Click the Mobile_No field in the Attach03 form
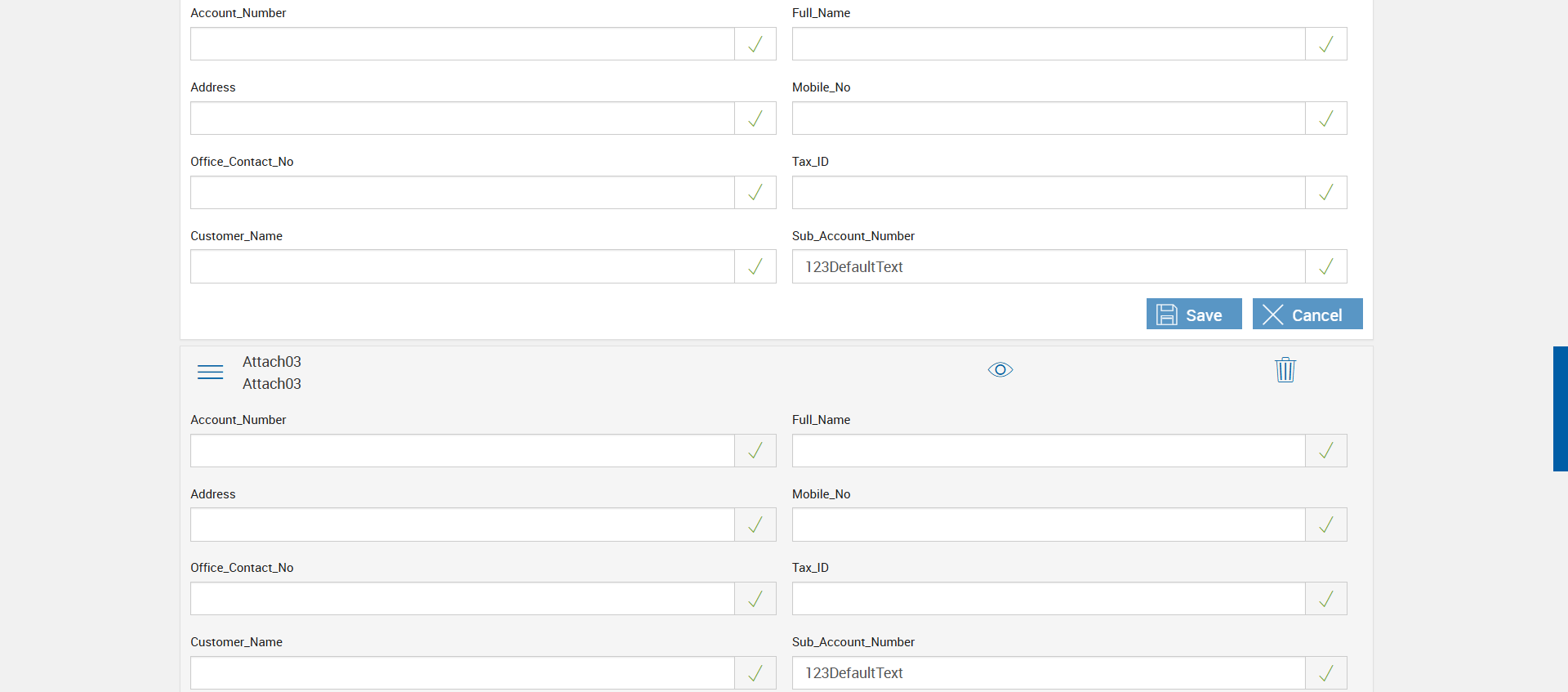The width and height of the screenshot is (1568, 692). 1049,525
